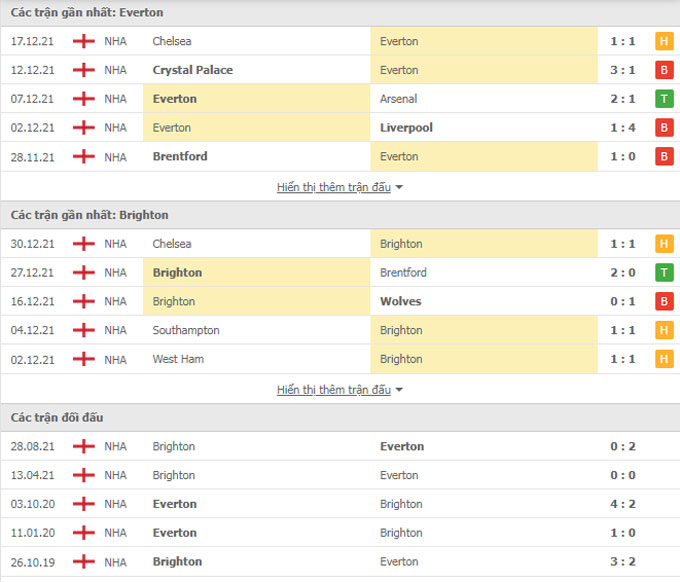Click Crystal Palace team name

[x=193, y=70]
